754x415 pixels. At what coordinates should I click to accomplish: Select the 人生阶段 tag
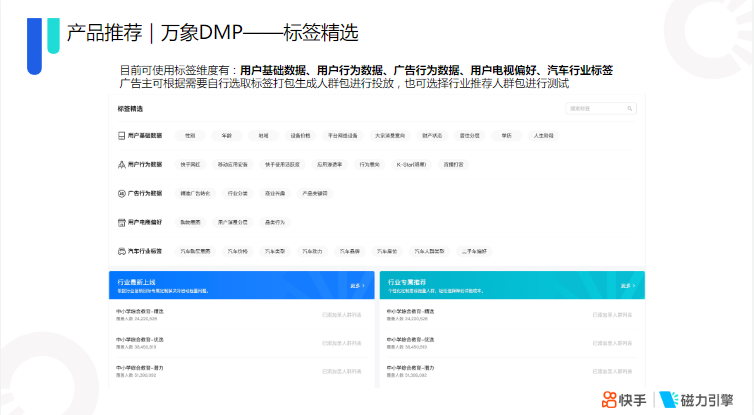pos(543,136)
